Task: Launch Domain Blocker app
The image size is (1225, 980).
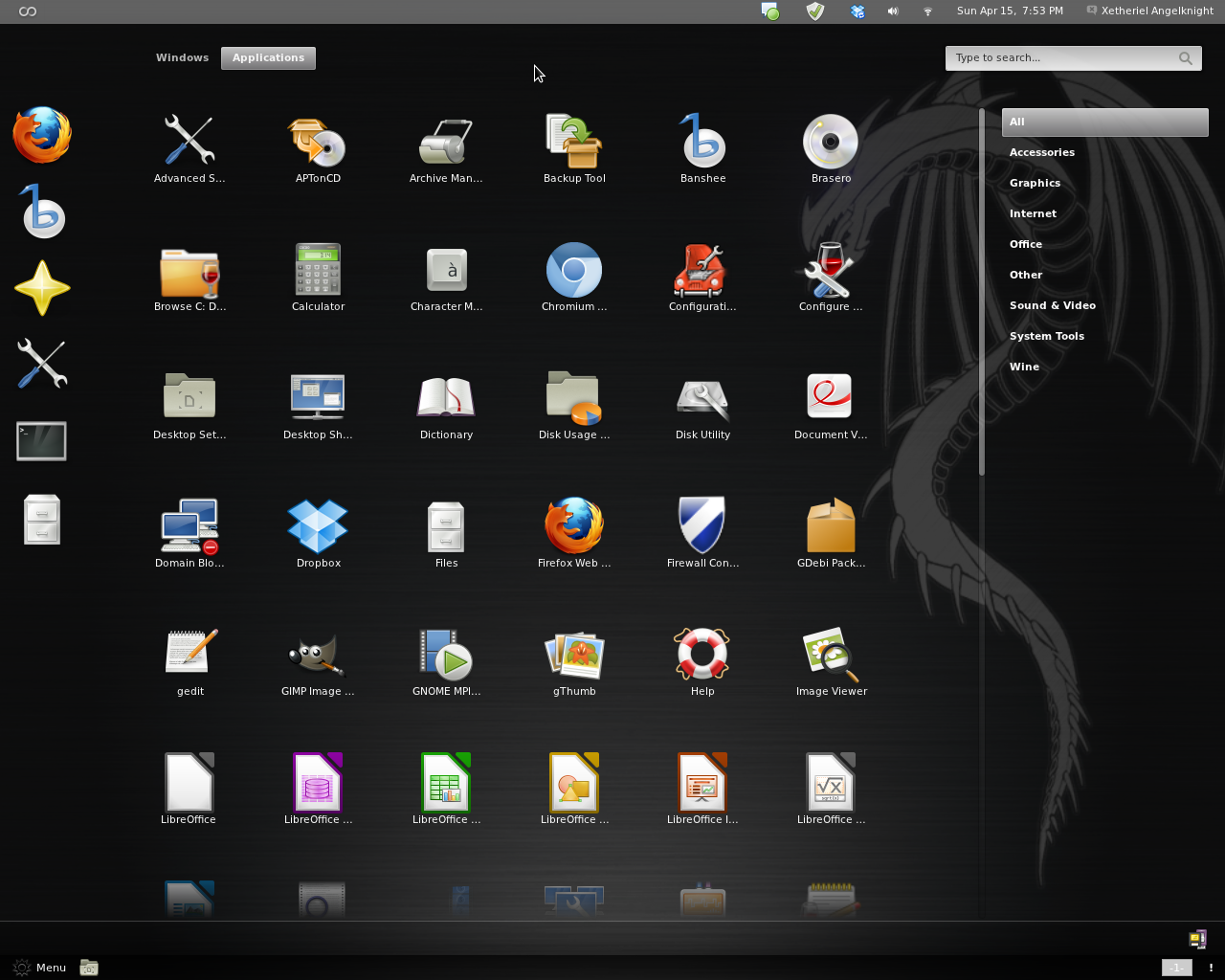Action: [x=189, y=524]
